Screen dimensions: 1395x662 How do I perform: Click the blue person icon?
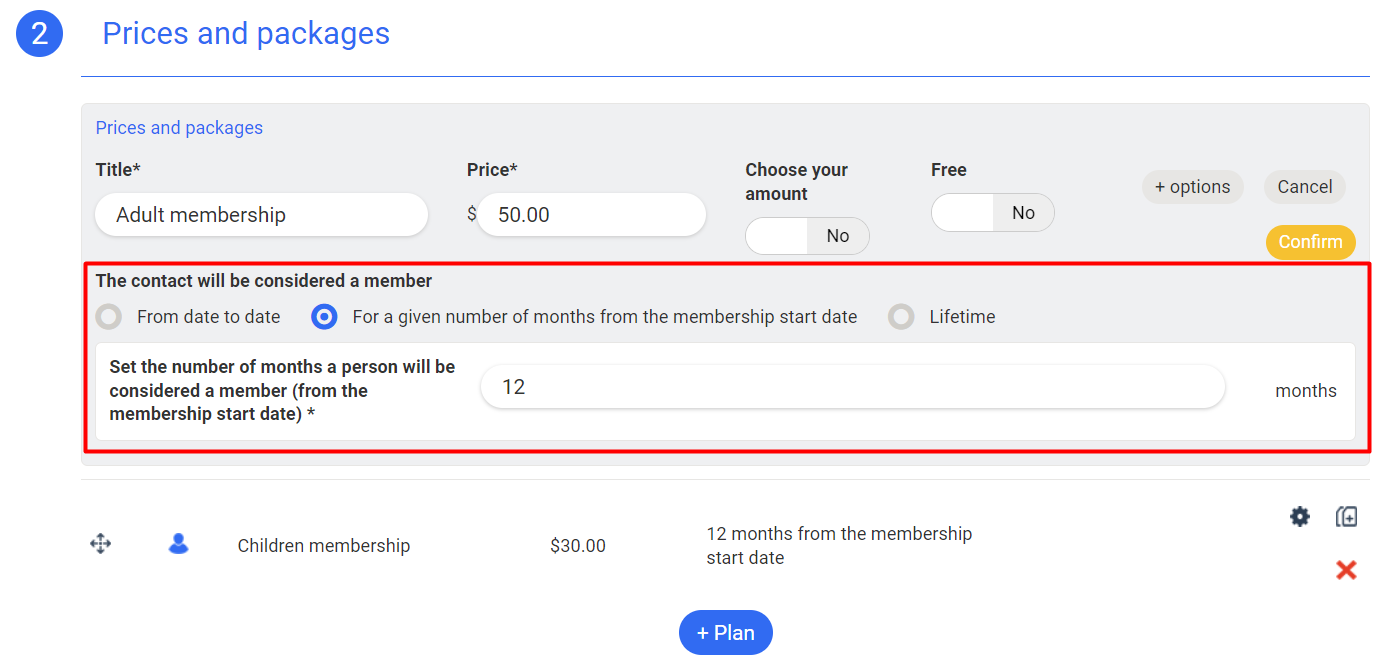point(179,544)
